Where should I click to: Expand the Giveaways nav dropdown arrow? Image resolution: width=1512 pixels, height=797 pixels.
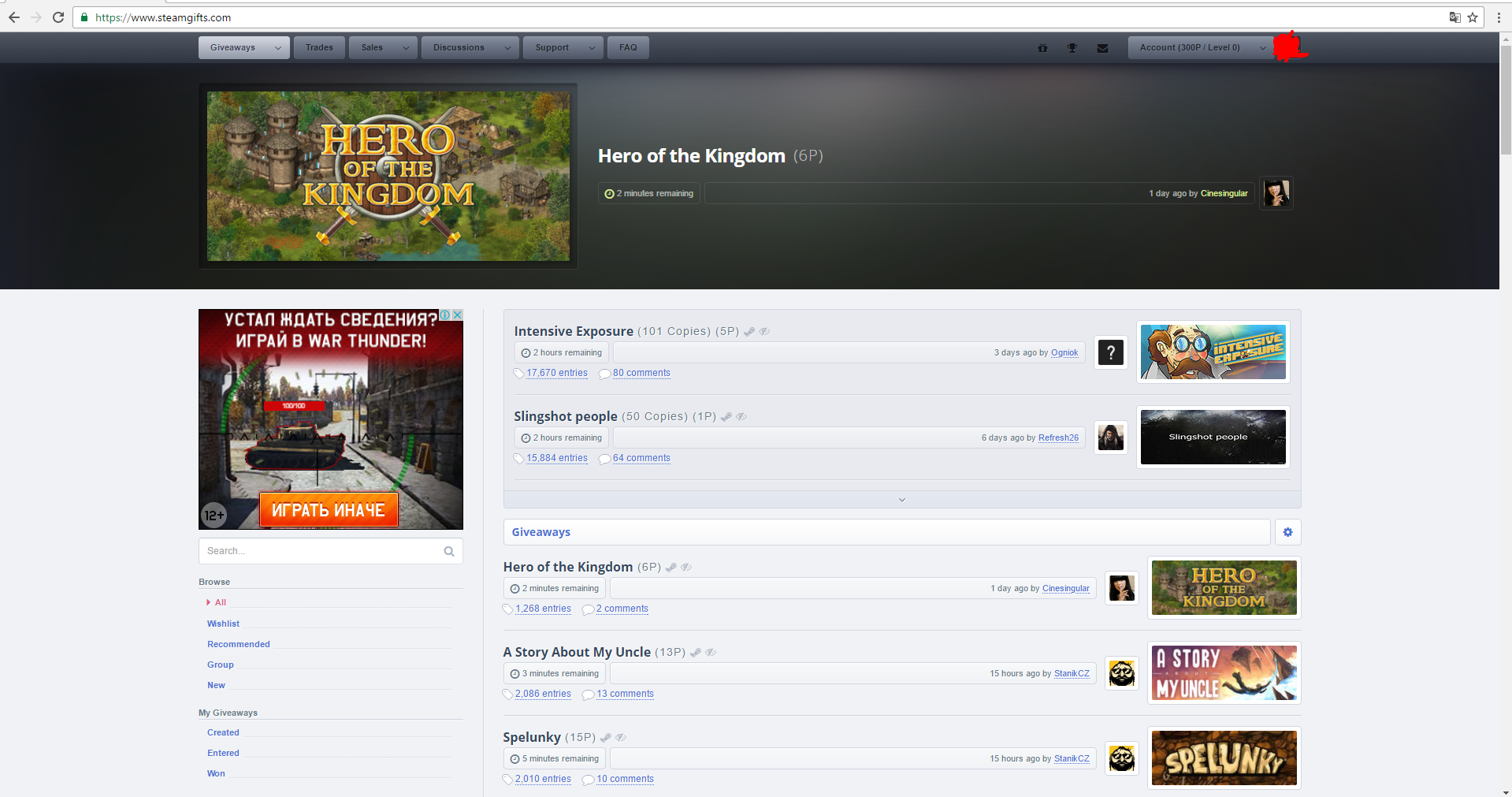point(277,48)
